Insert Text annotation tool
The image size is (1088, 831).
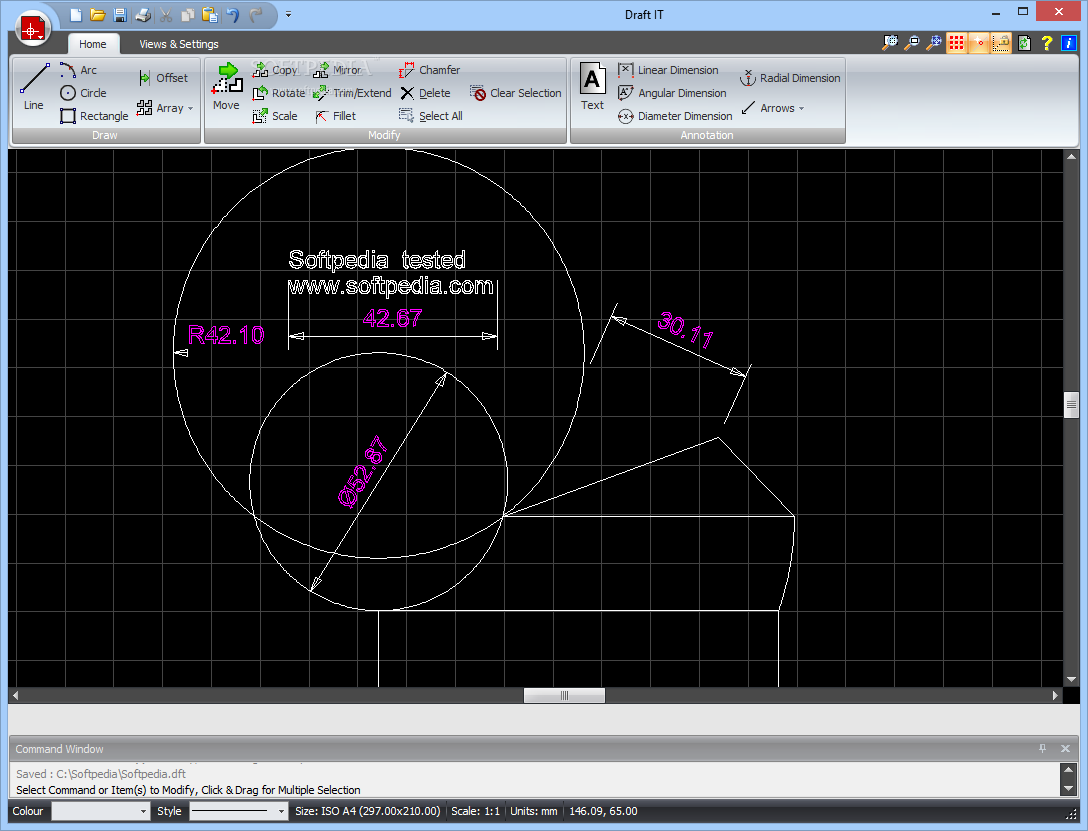tap(593, 86)
